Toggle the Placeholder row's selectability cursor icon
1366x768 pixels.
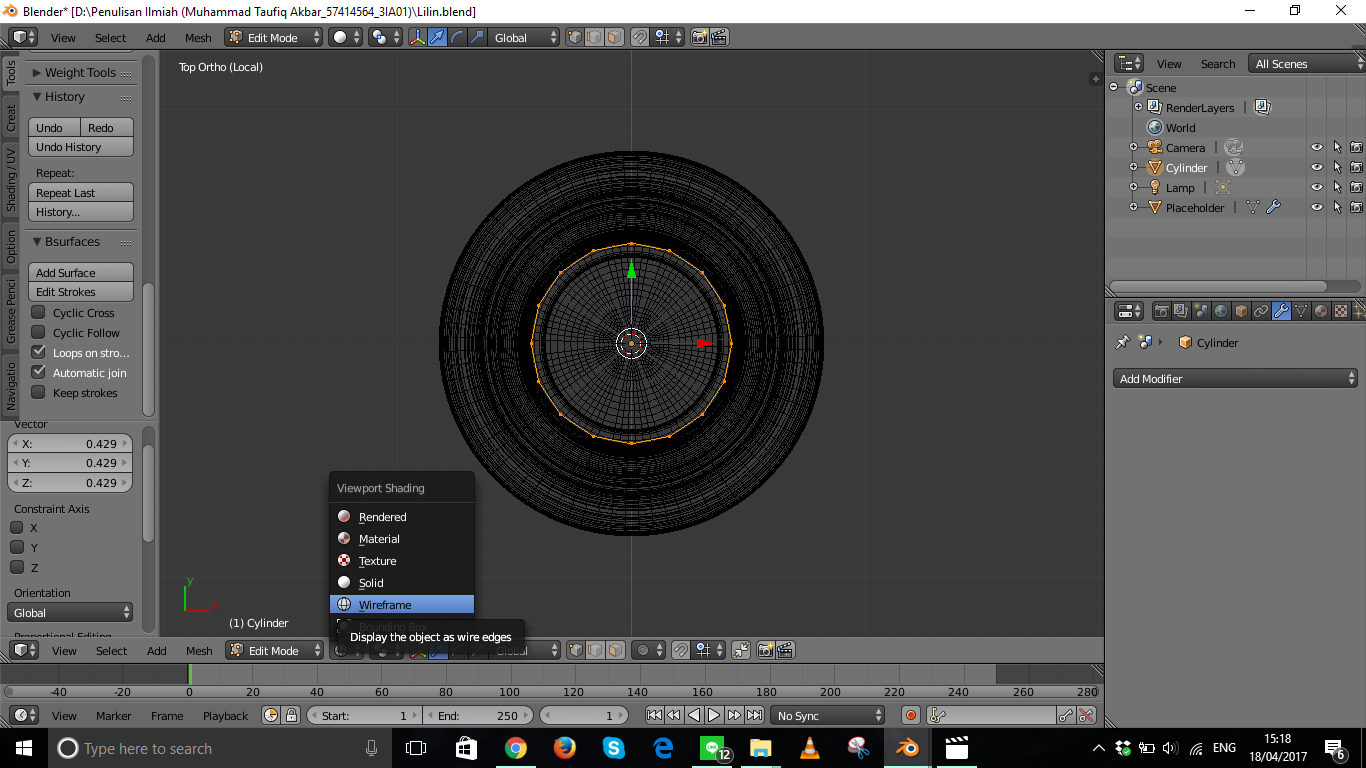point(1337,207)
